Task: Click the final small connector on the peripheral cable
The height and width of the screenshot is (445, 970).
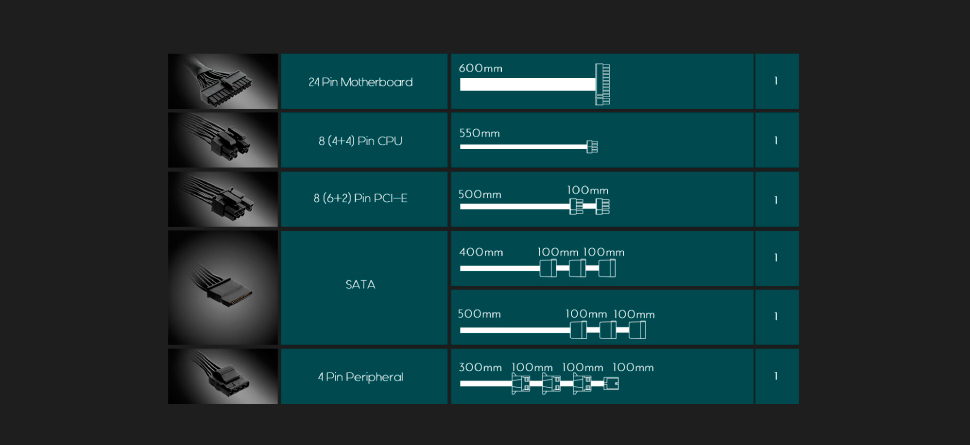Action: pos(611,383)
